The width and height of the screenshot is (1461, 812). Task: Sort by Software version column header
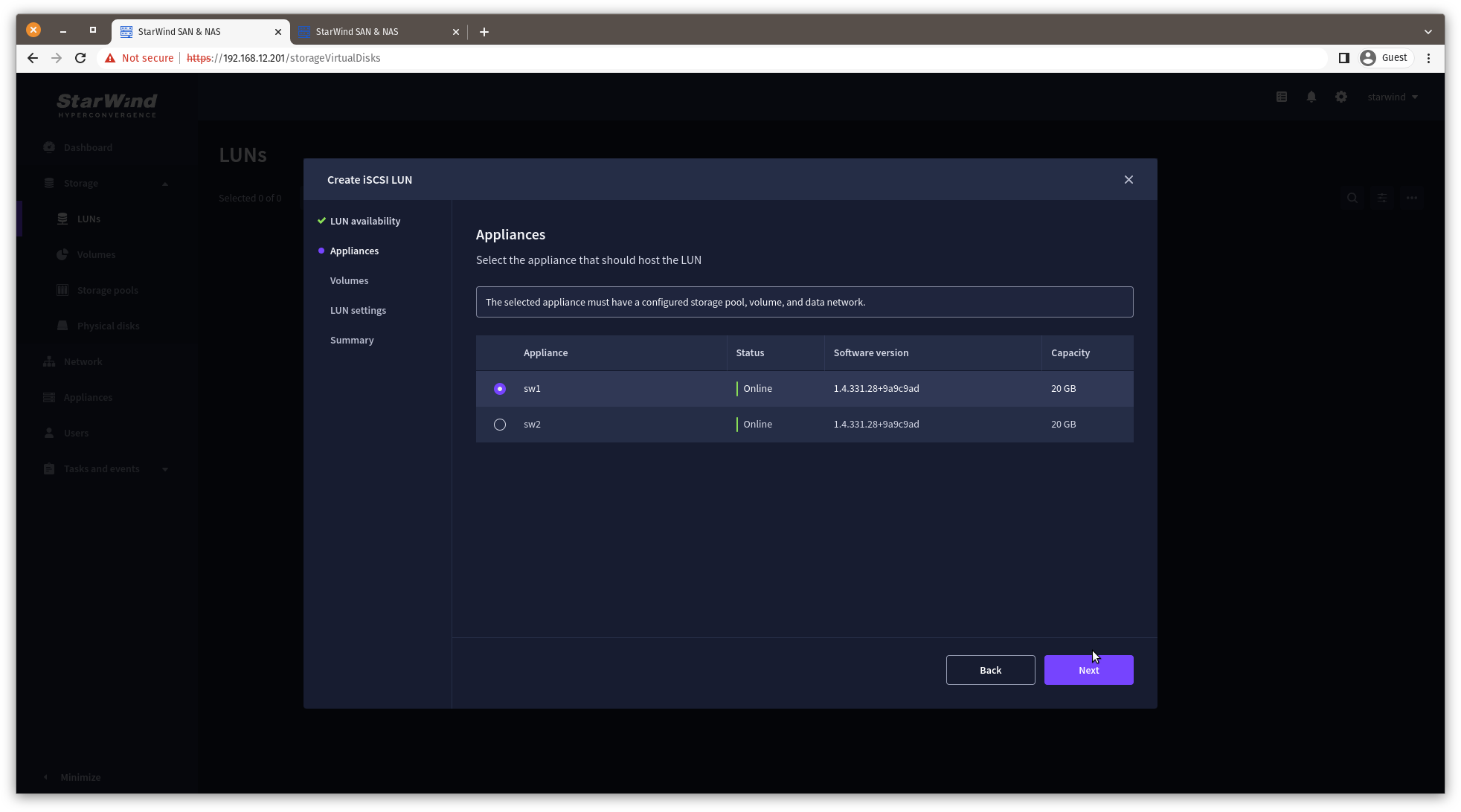871,353
